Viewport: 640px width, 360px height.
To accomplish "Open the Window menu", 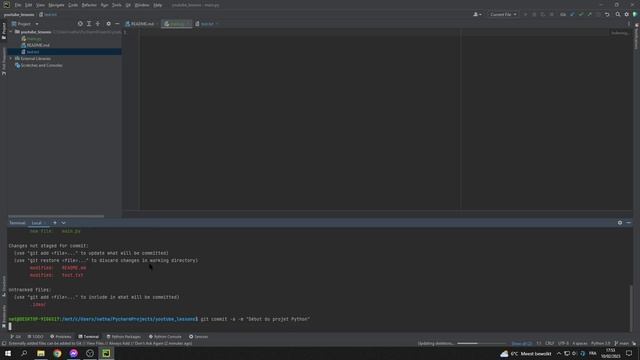I will (142, 5).
